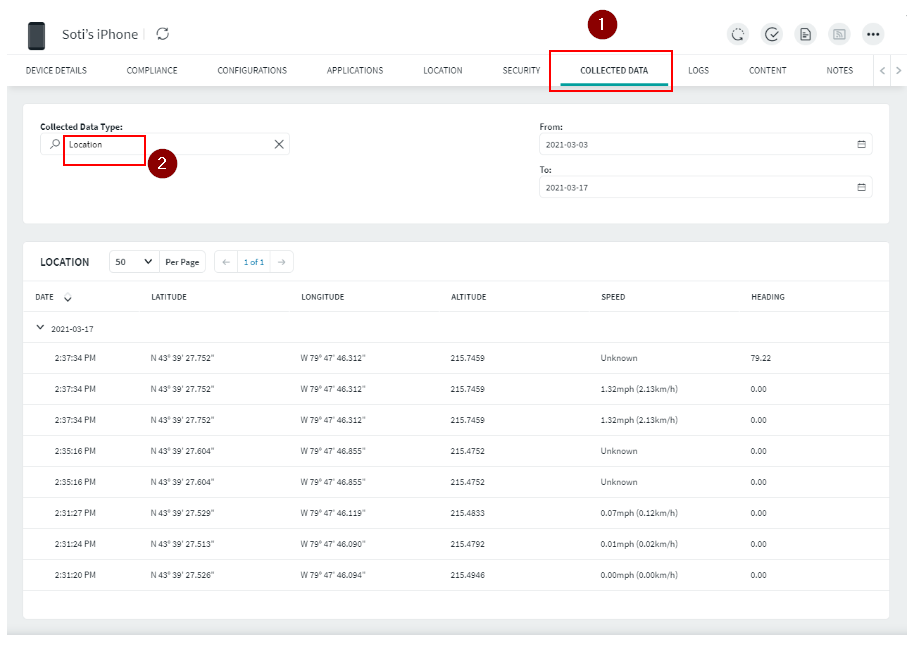This screenshot has height=646, width=919.
Task: Click the Longitude column header
Action: coord(322,297)
